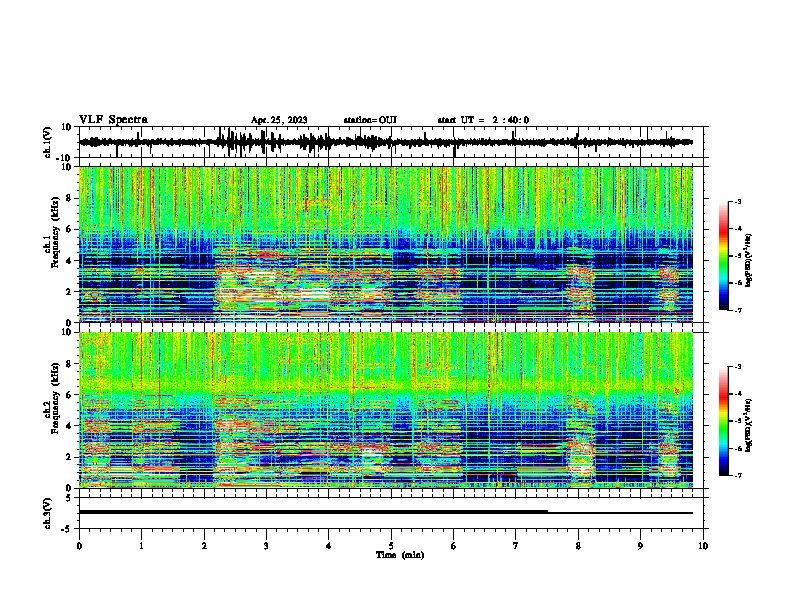
Task: Click the ch.2 spectrogram color scale bar
Action: click(724, 421)
